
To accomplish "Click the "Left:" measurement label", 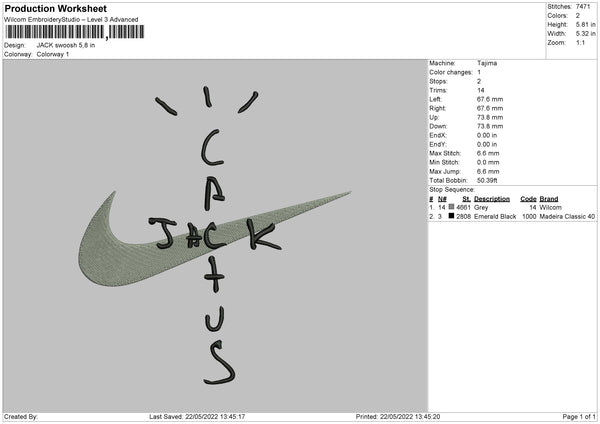I will click(x=435, y=99).
